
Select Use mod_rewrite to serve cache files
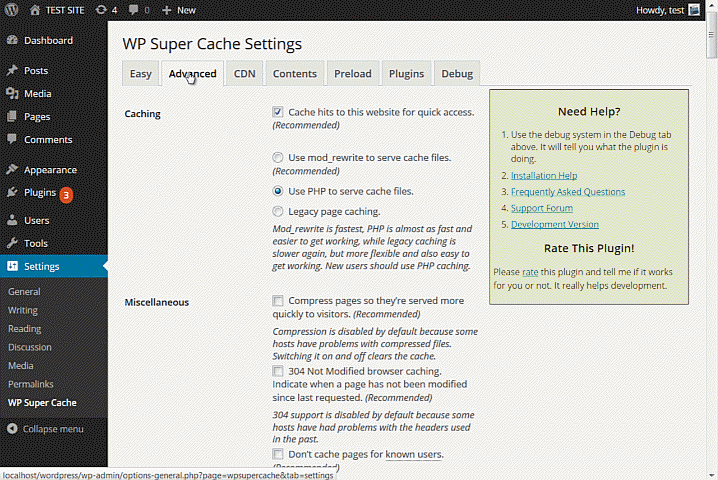tap(277, 158)
